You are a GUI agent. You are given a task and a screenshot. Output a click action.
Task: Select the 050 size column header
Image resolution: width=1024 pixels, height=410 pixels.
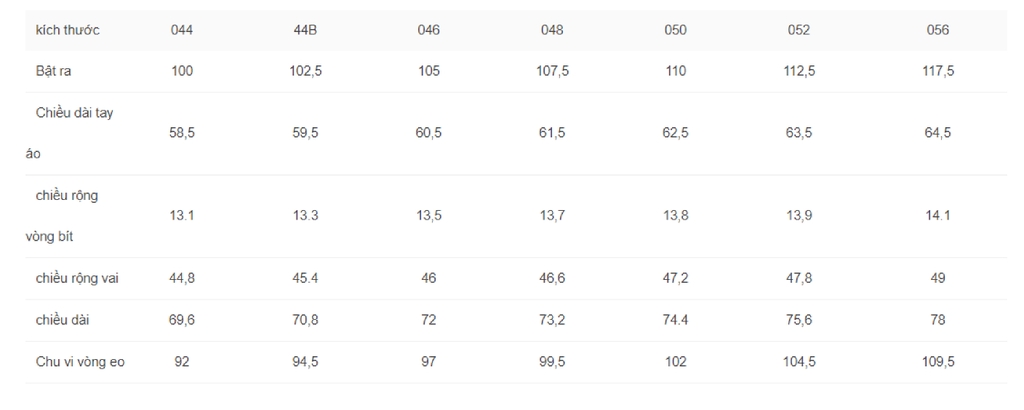675,30
